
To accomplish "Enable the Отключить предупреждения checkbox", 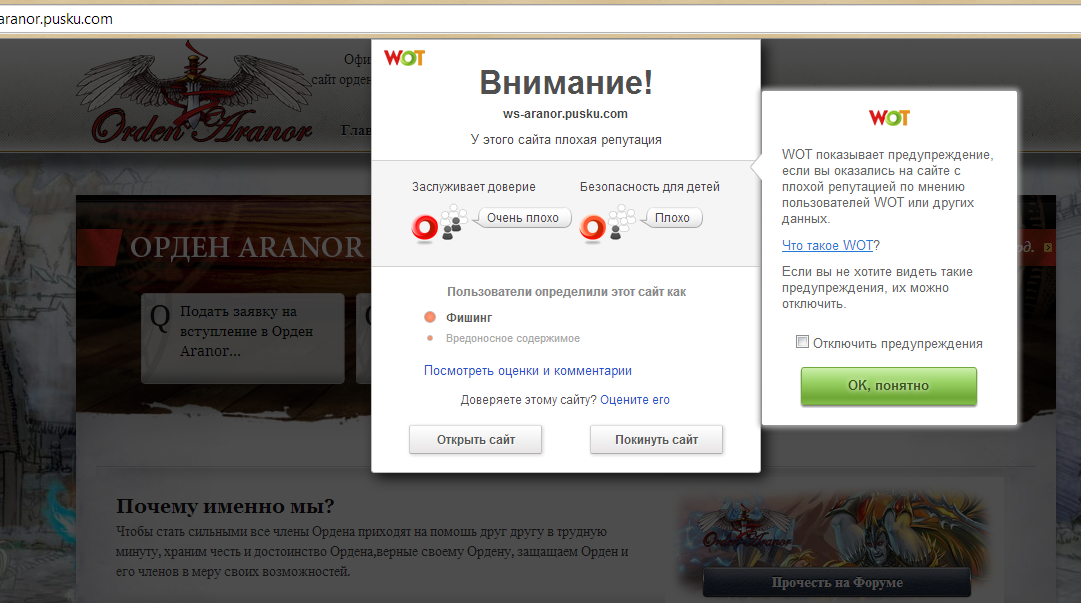I will tap(802, 342).
